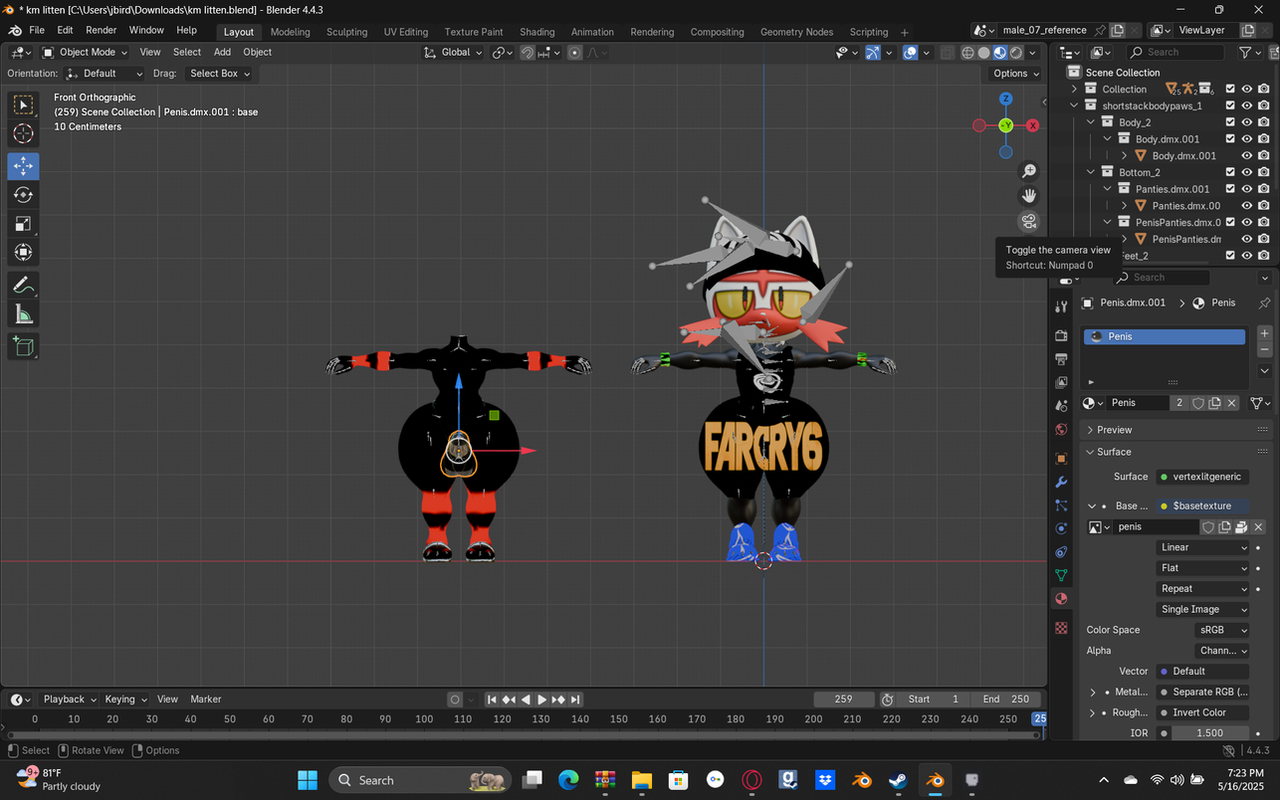Toggle snapping magnet in viewport header
Screen dimensions: 1280x800
pyautogui.click(x=527, y=52)
